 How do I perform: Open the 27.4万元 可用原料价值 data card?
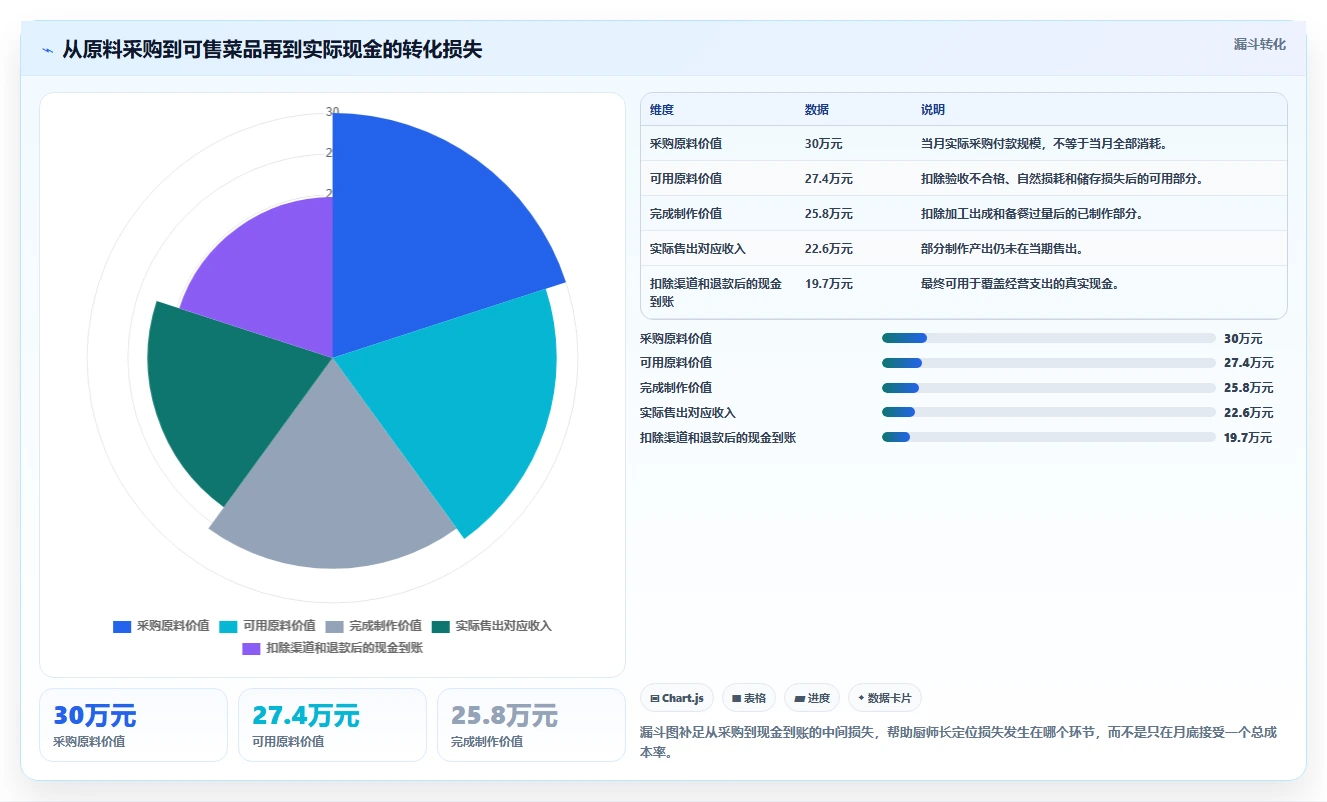tap(332, 725)
